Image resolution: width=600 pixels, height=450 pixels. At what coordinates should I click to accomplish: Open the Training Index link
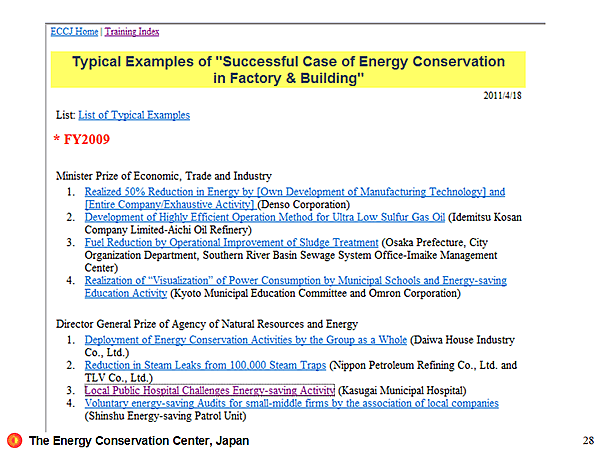point(132,31)
